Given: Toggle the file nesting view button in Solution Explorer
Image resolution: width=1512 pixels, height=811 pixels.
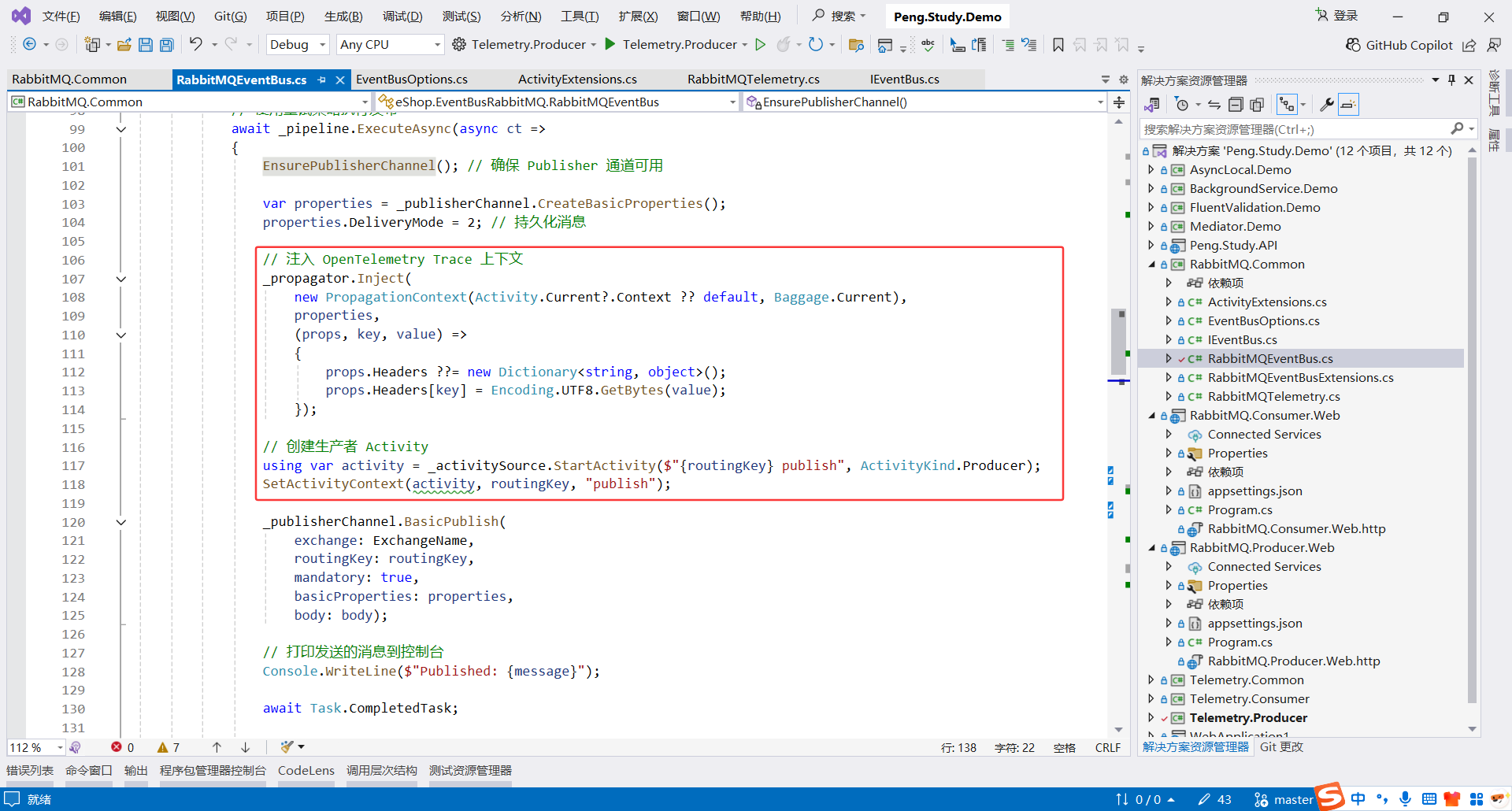Looking at the screenshot, I should 1288,105.
